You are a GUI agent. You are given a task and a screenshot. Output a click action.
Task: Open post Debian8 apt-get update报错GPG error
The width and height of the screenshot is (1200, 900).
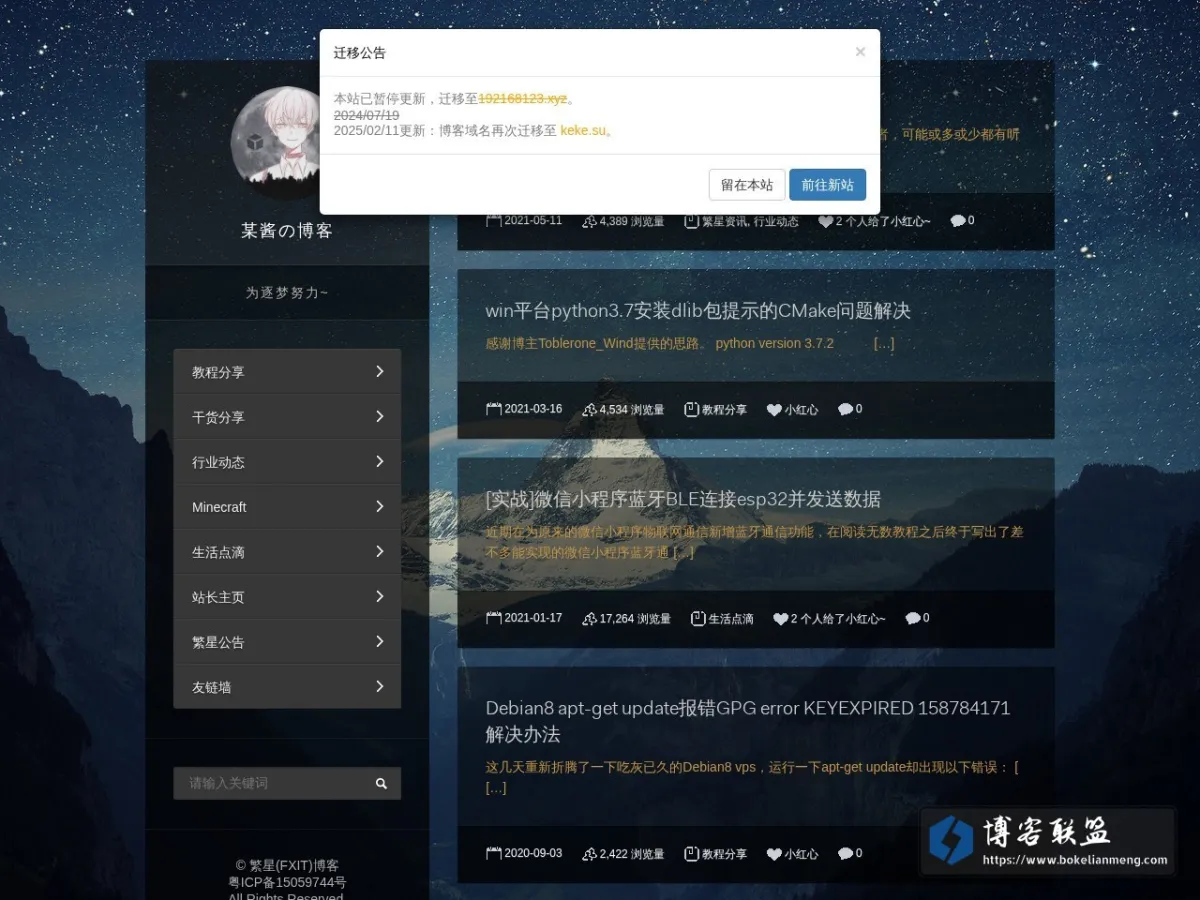click(x=748, y=721)
